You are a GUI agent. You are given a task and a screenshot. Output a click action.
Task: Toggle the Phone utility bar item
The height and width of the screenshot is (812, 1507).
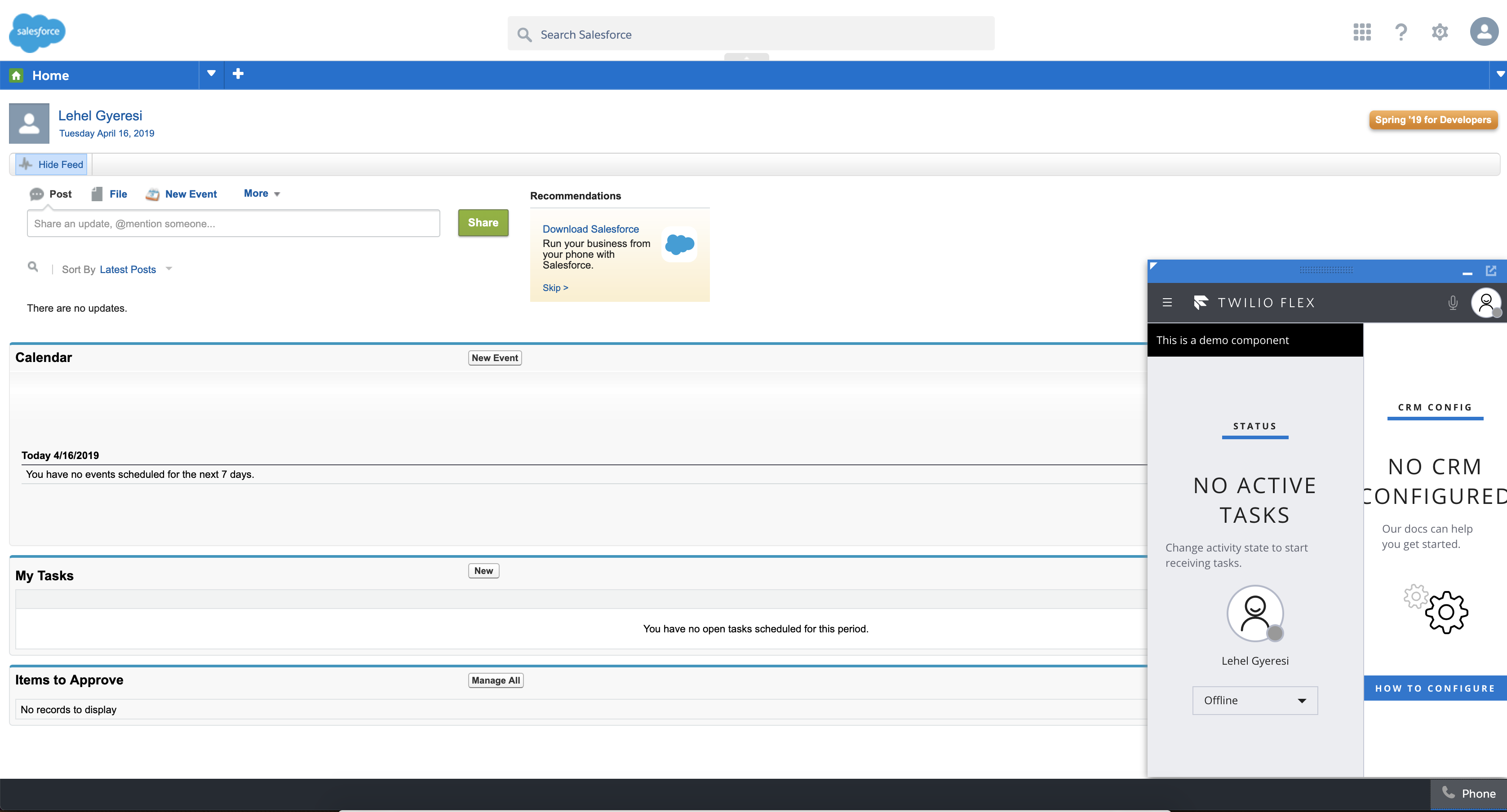tap(1468, 793)
